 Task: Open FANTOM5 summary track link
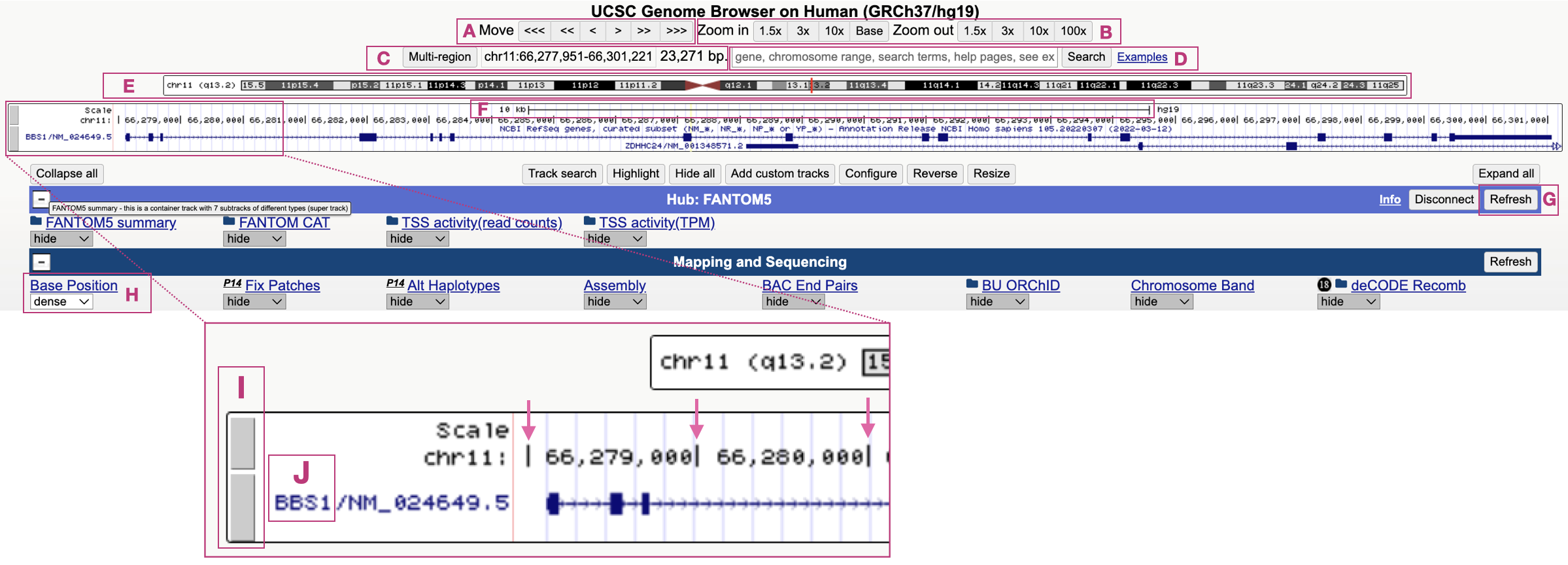(x=111, y=223)
